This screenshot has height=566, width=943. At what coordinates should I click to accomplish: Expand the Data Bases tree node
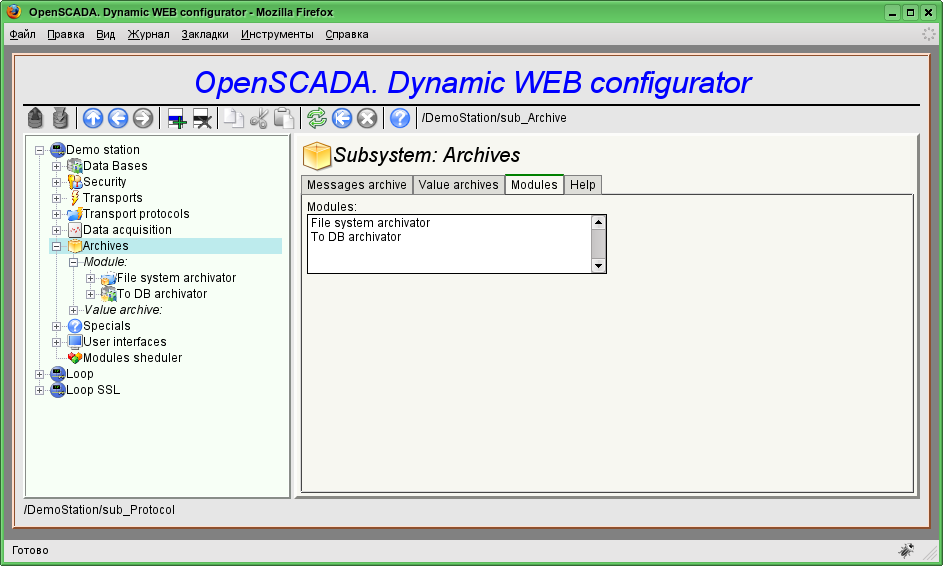click(57, 167)
